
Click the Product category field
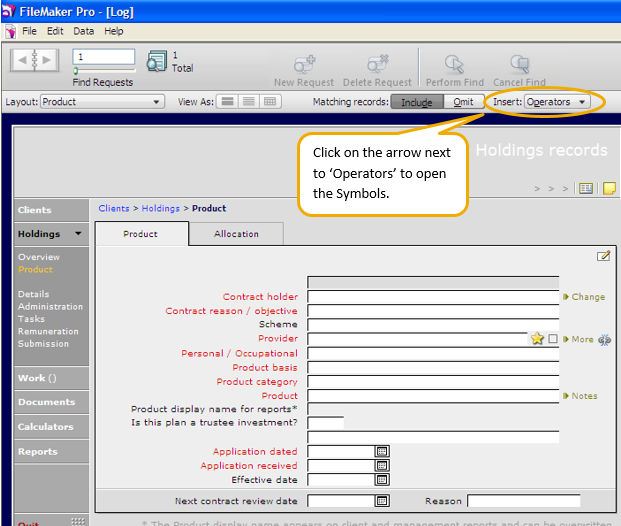(433, 381)
